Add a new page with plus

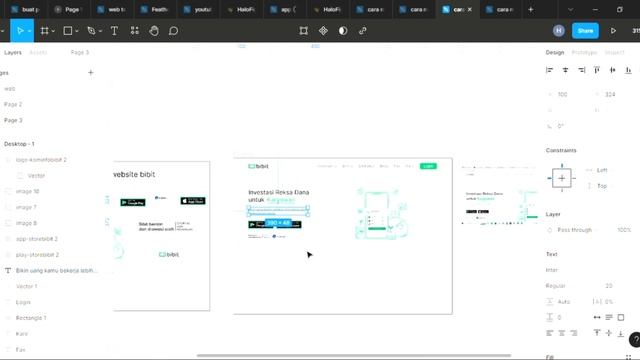click(91, 73)
